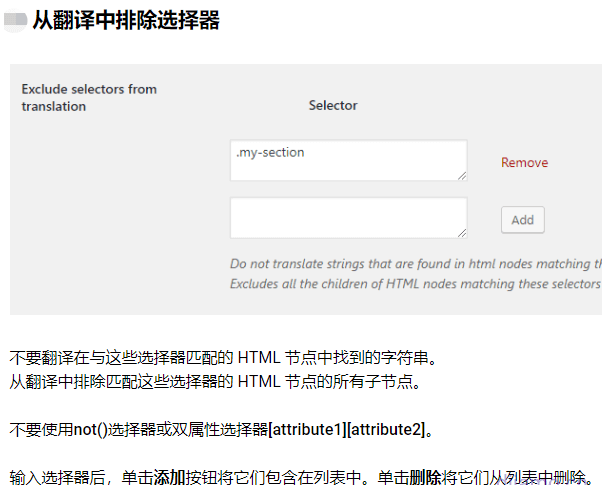Click the Remove link beside .my-section
602x501 pixels.
coord(524,163)
